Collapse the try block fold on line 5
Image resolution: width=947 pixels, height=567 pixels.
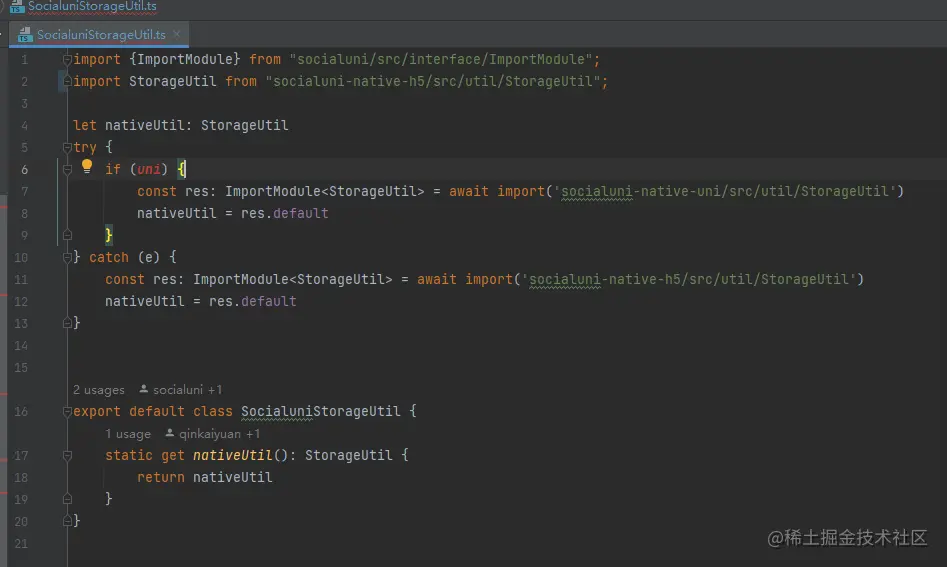(67, 147)
